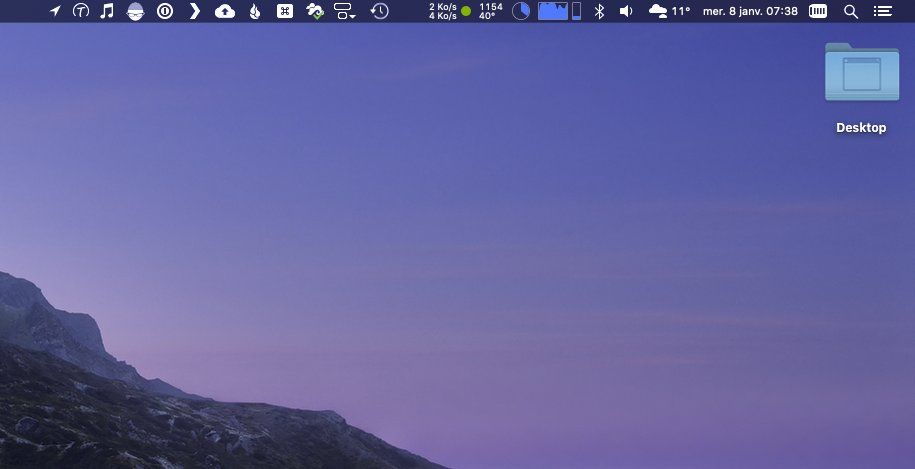Click the cloud upload menu bar icon

[225, 11]
